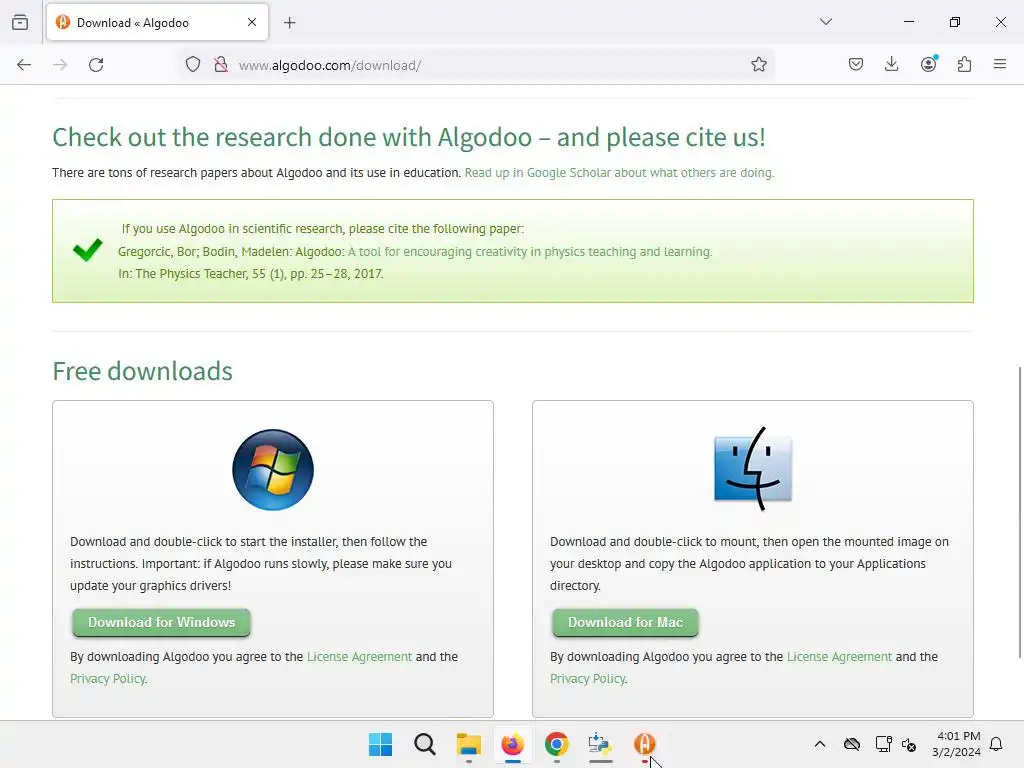Open the clock showing 4:01 PM
The image size is (1024, 768).
957,744
